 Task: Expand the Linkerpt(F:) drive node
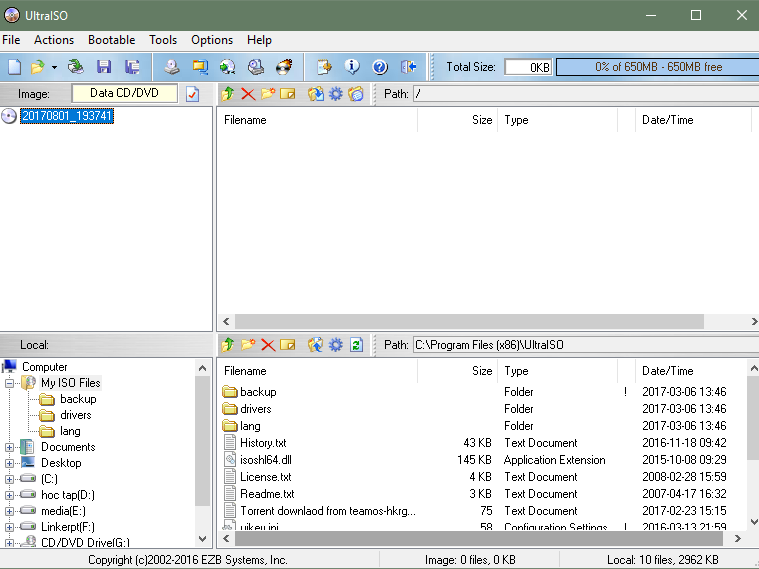(9, 527)
